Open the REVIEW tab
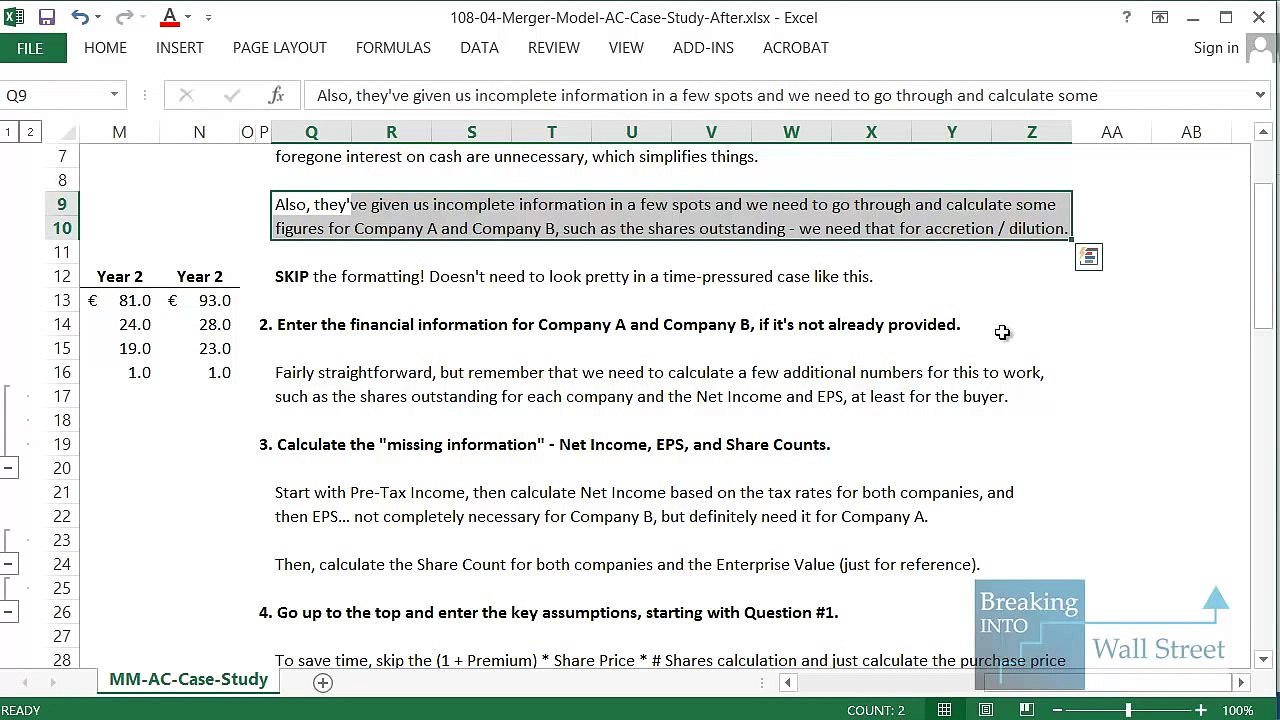1280x720 pixels. tap(554, 48)
